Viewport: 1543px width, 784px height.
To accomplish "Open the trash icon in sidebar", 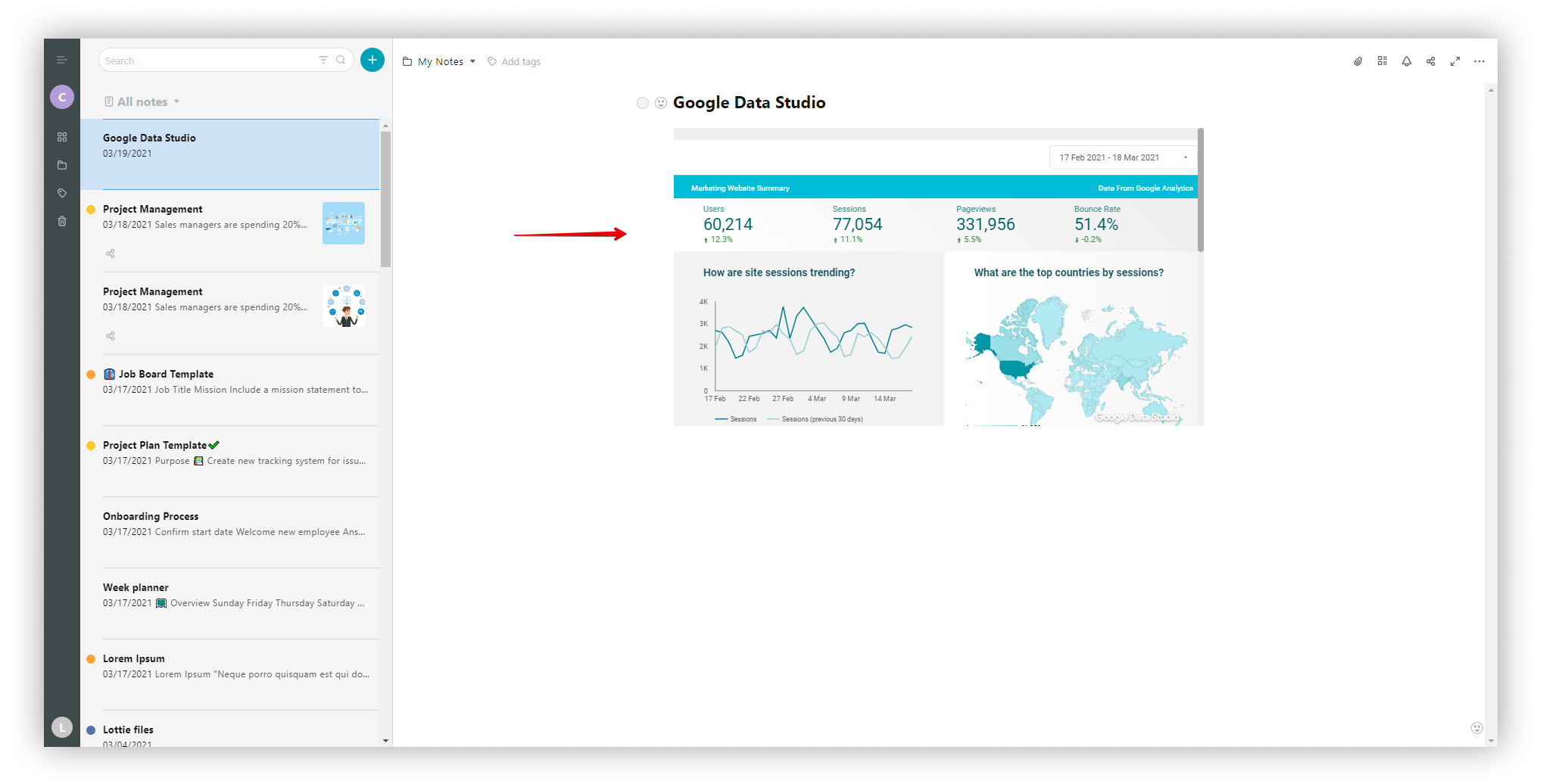I will pos(62,221).
